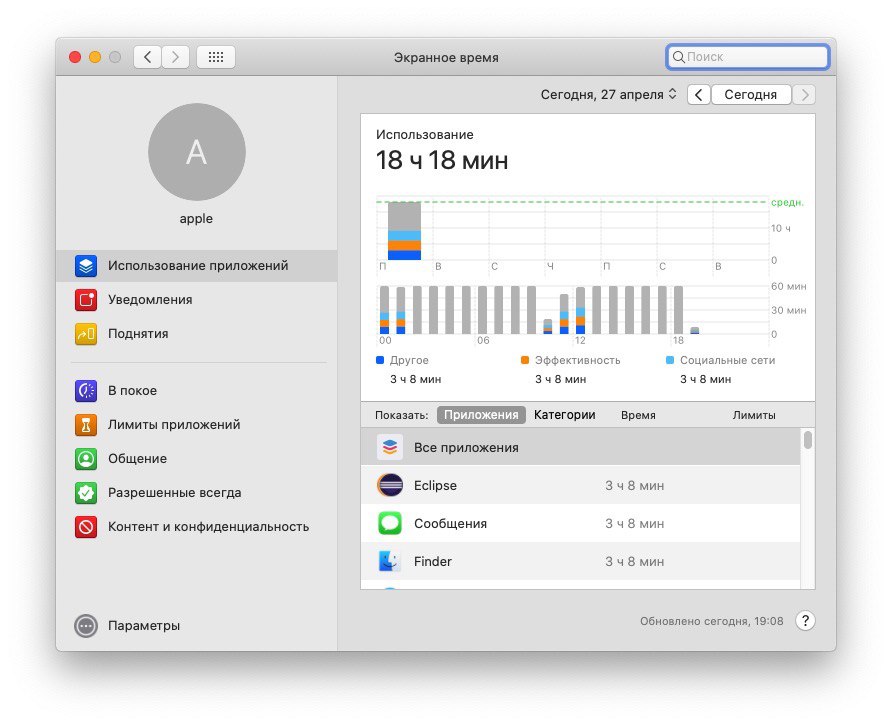This screenshot has height=725, width=892.
Task: Click the Все приложения stack icon
Action: coord(390,447)
